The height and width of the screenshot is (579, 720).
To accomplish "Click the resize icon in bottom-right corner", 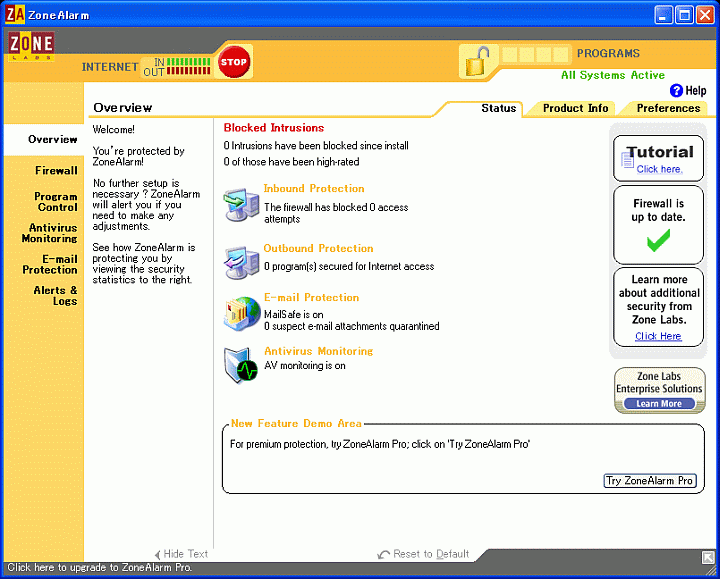I will click(x=708, y=557).
